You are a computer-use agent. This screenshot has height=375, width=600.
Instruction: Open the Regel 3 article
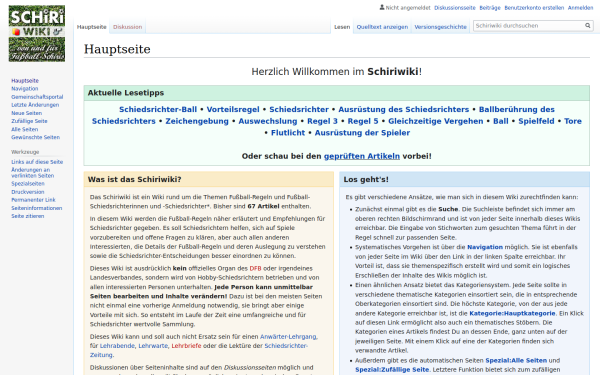(322, 121)
